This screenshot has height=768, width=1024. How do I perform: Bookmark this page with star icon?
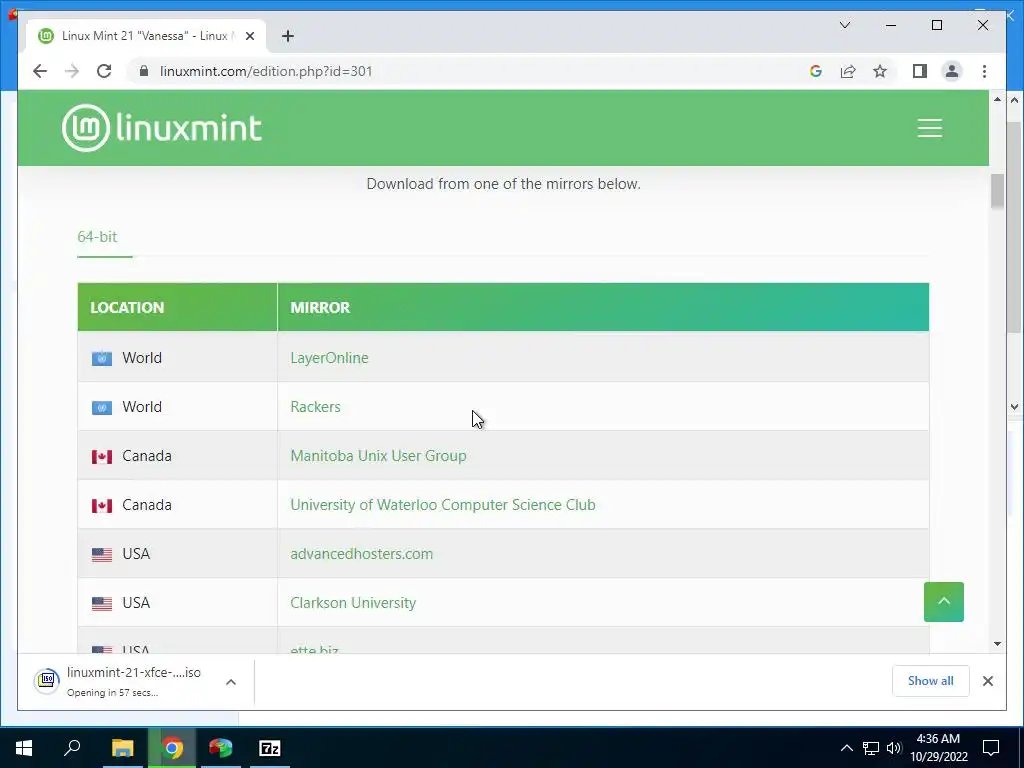[x=880, y=71]
